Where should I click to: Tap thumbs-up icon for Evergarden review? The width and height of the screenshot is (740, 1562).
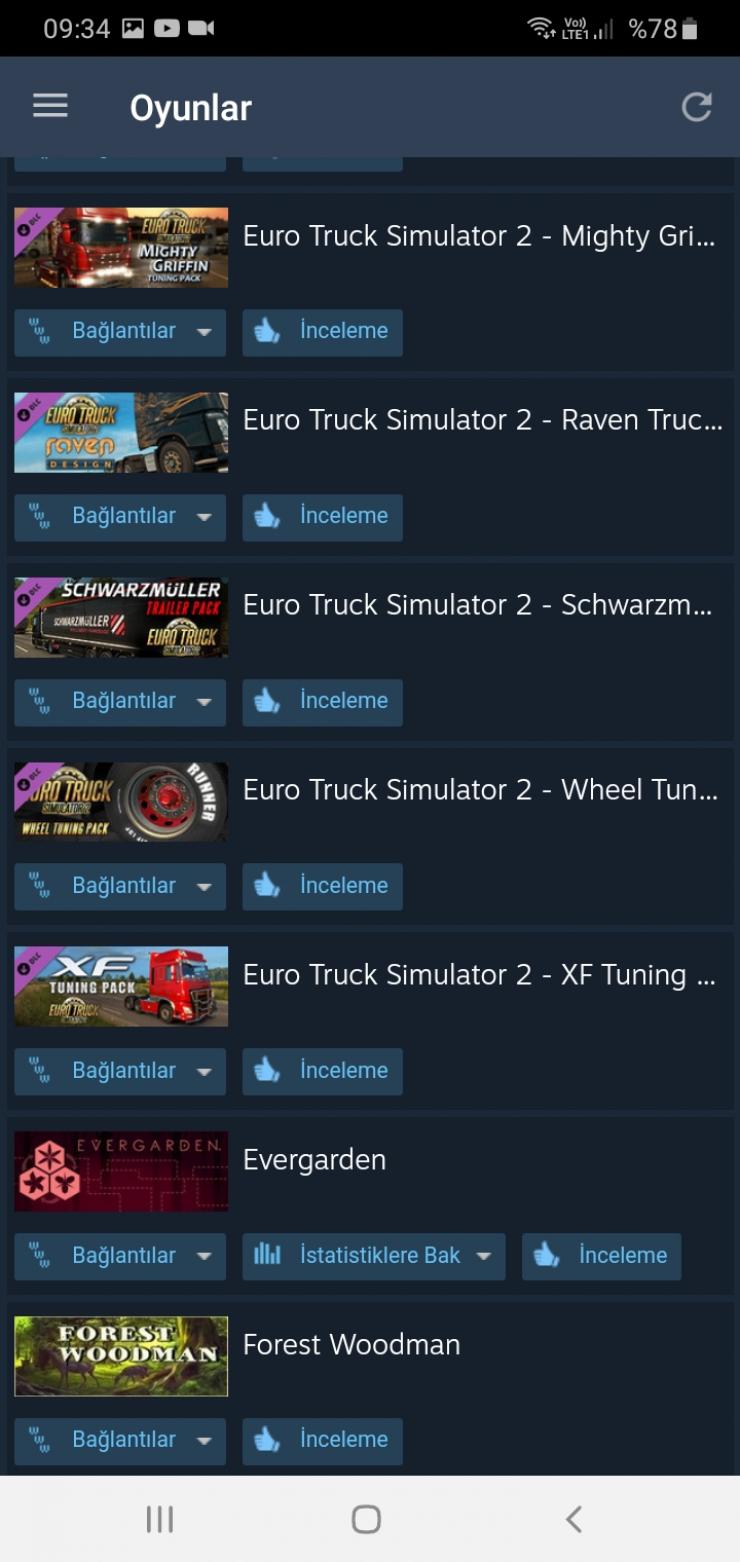coord(546,1255)
